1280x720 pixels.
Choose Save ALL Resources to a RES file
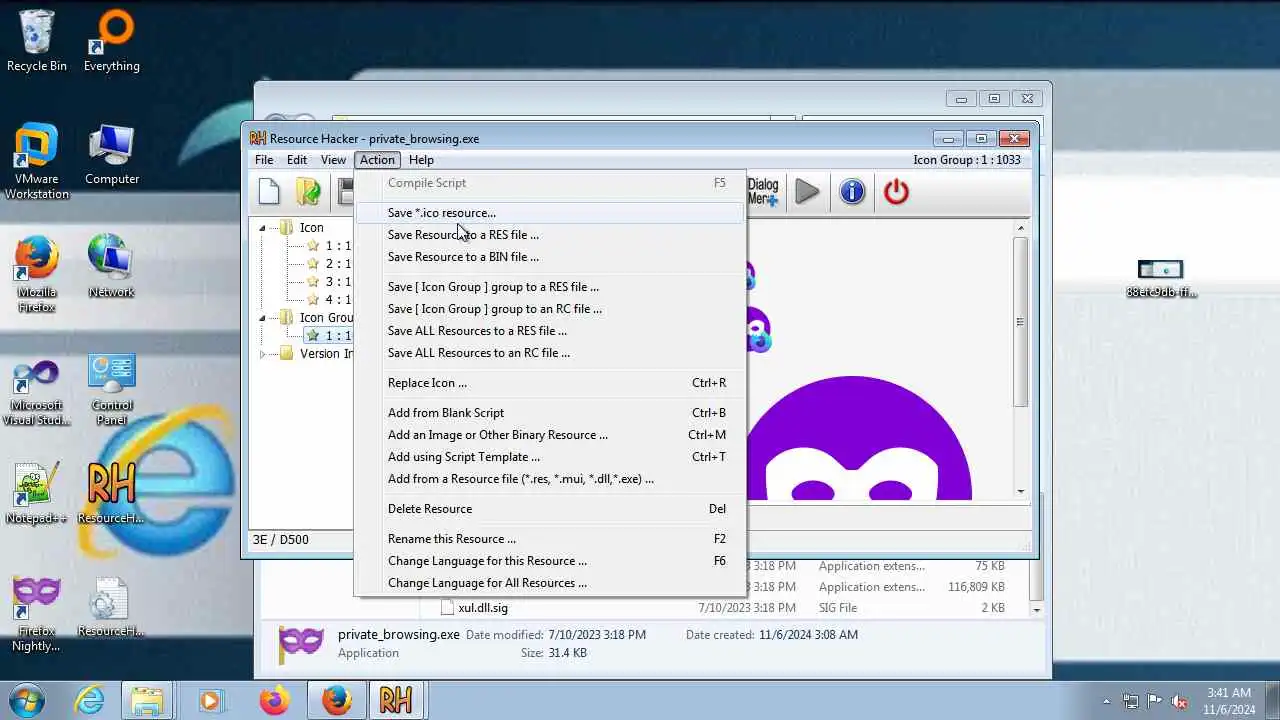click(x=550, y=331)
